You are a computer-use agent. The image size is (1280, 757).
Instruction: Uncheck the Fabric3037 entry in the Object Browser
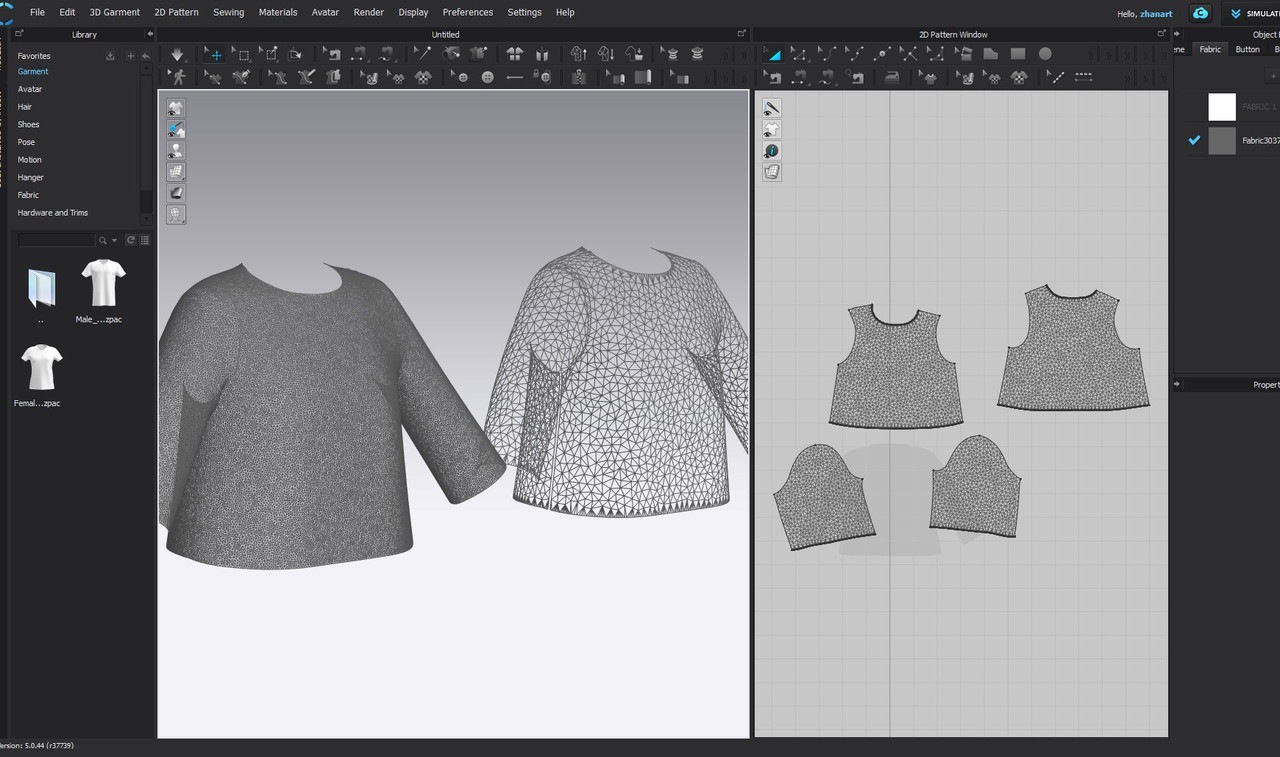coord(1194,140)
